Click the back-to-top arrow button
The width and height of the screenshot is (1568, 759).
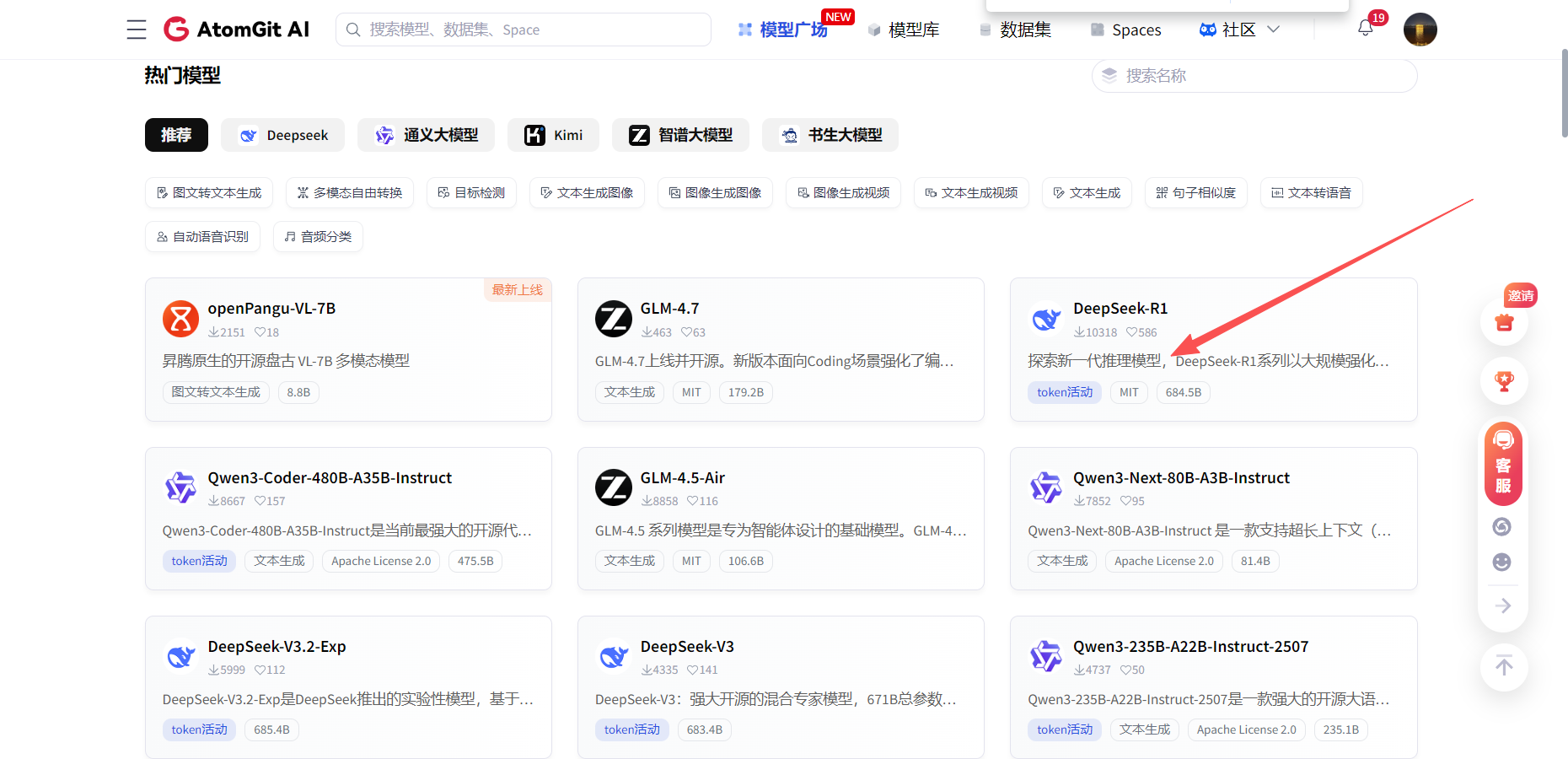pos(1504,666)
